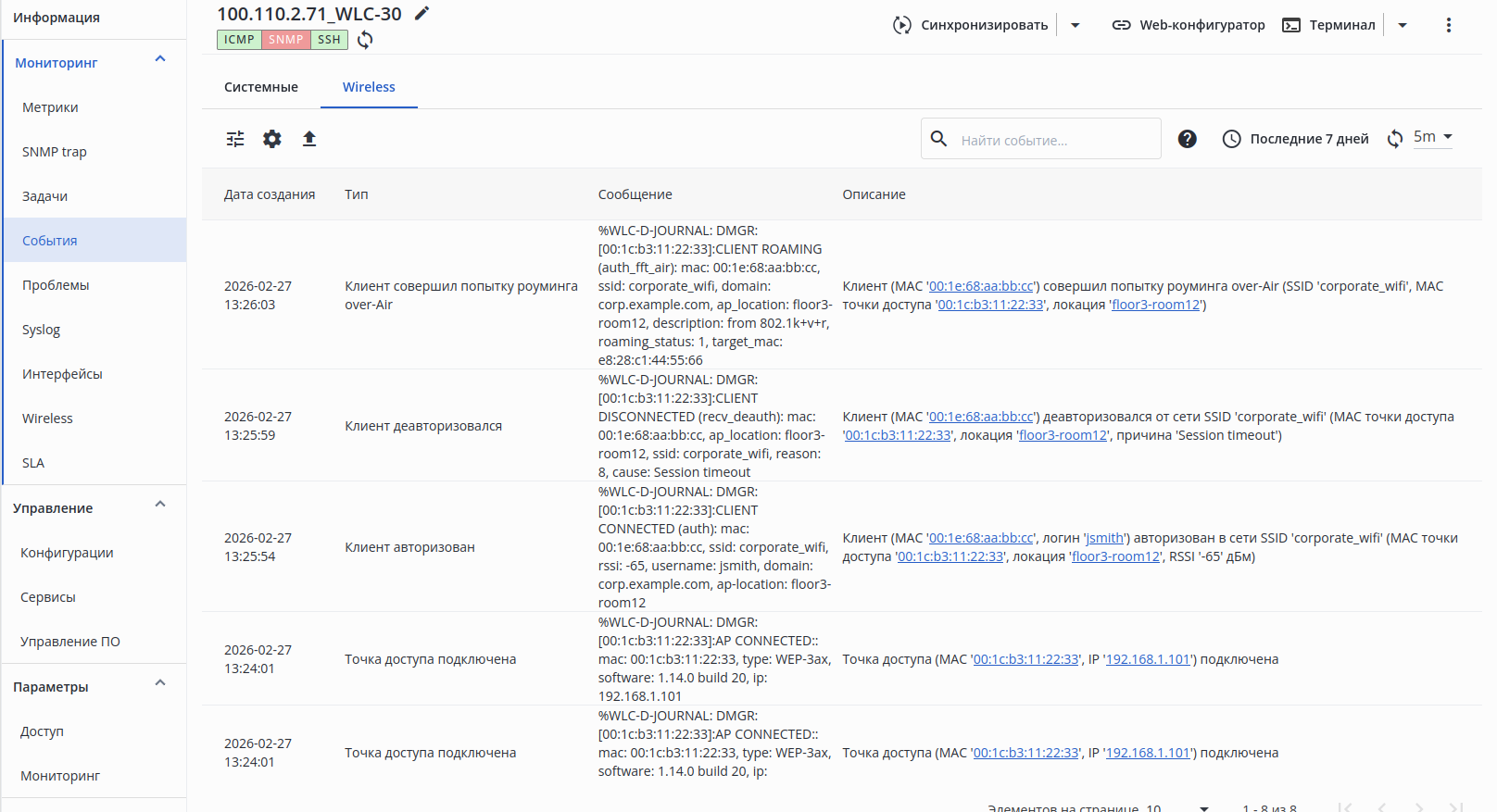Collapse the Параметры sidebar section
Viewport: 1497px width, 812px height.
(160, 683)
